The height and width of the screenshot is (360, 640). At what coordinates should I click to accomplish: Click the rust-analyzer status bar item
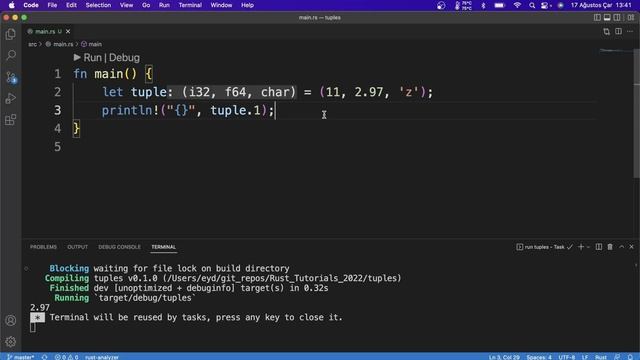pyautogui.click(x=102, y=357)
